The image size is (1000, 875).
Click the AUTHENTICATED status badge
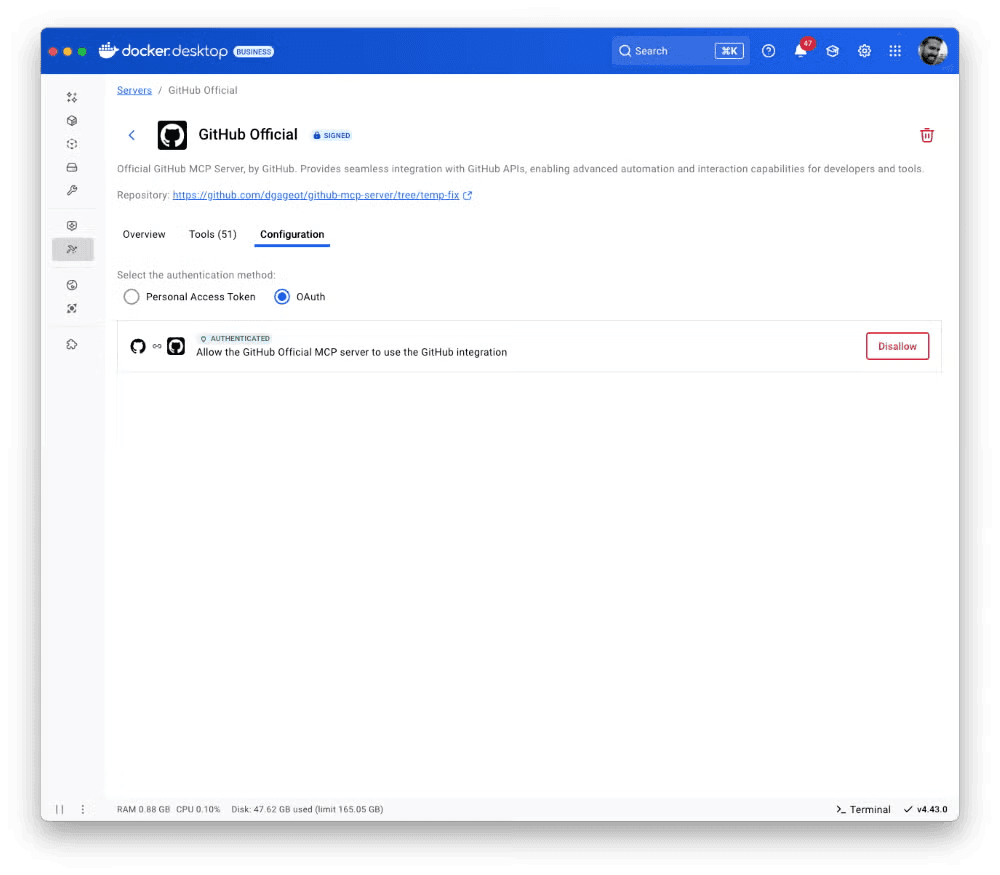click(235, 339)
